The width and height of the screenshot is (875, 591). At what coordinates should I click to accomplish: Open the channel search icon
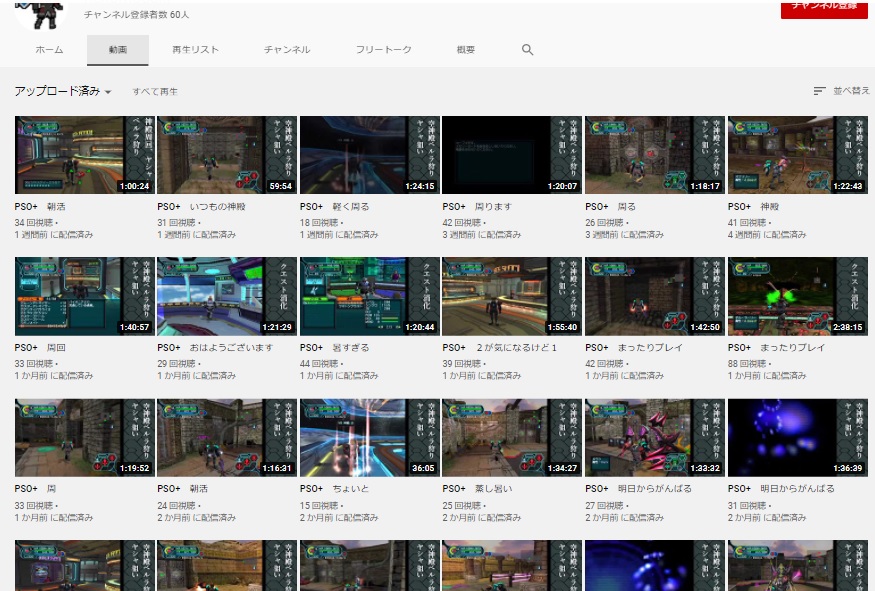[x=527, y=50]
